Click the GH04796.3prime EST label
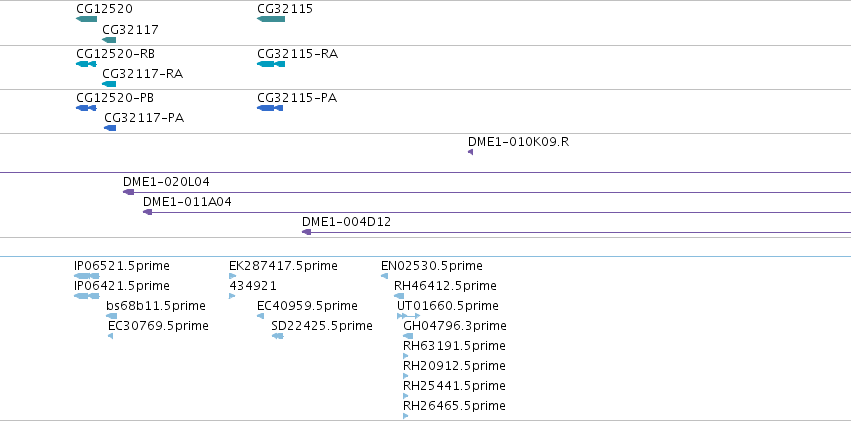851x421 pixels. tap(455, 326)
